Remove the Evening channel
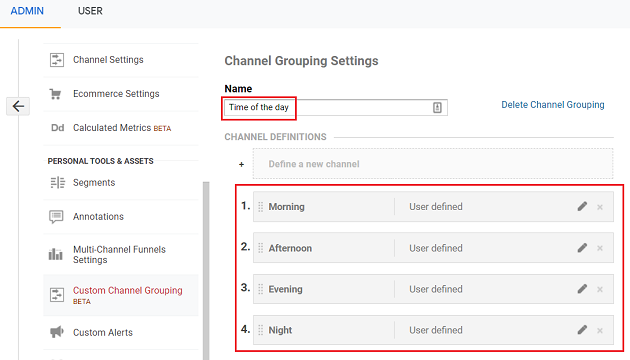Viewport: 630px width, 360px height. pos(600,289)
